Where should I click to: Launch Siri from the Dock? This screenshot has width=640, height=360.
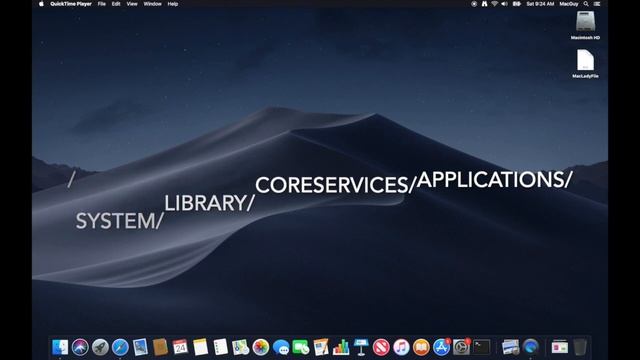click(x=80, y=347)
